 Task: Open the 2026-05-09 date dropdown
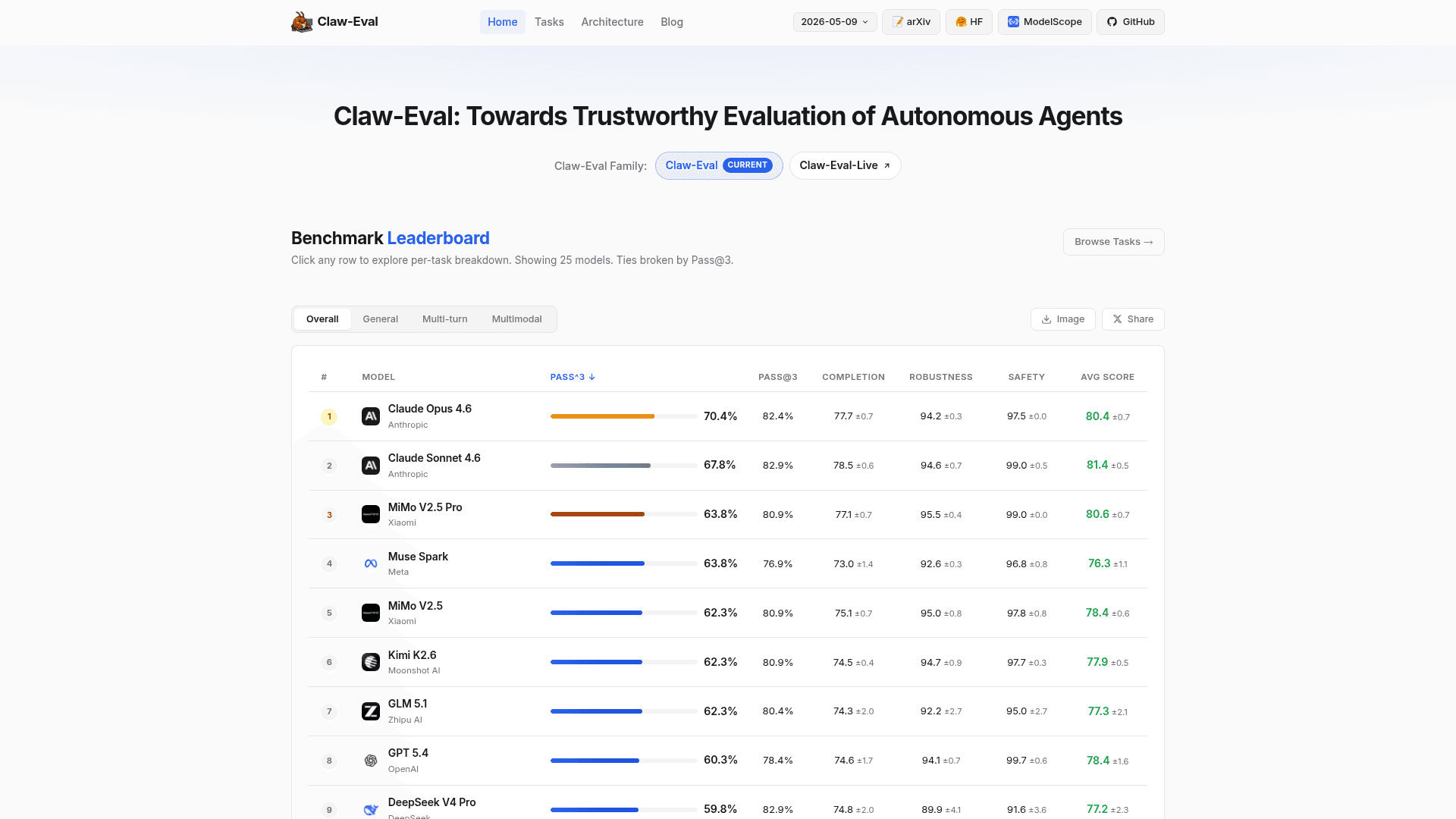[x=835, y=22]
